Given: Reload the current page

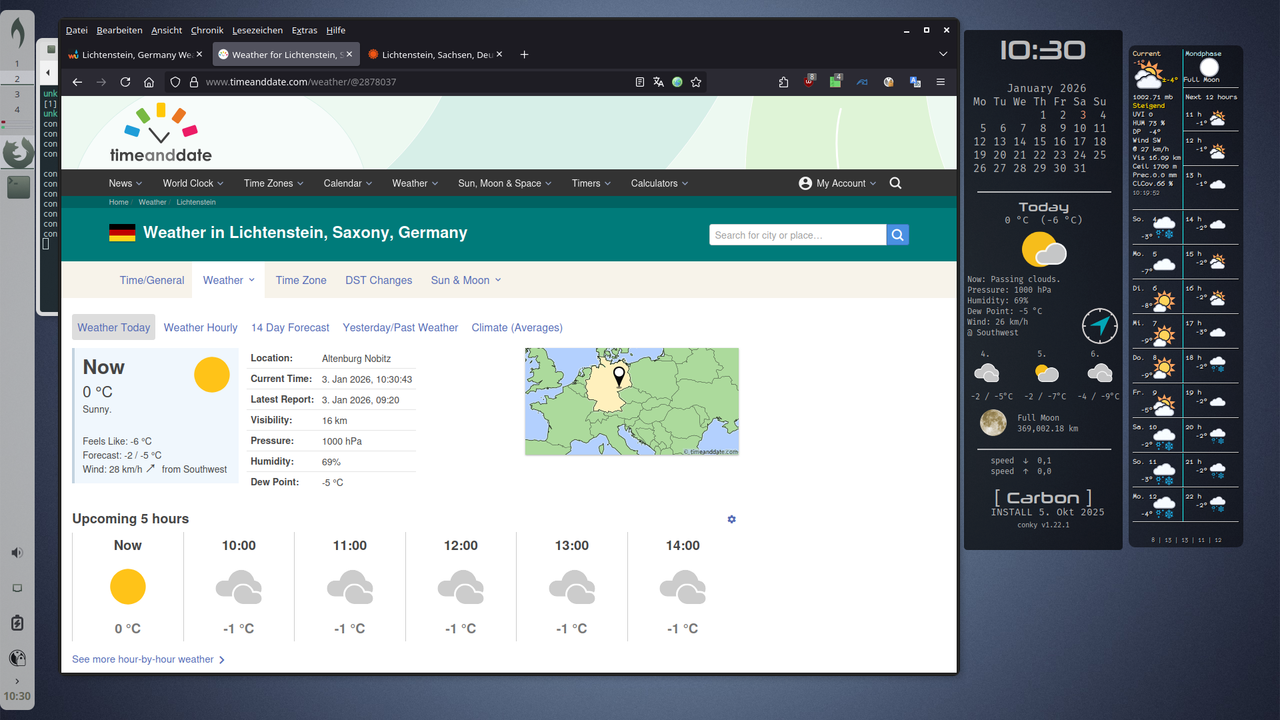Looking at the screenshot, I should [125, 82].
